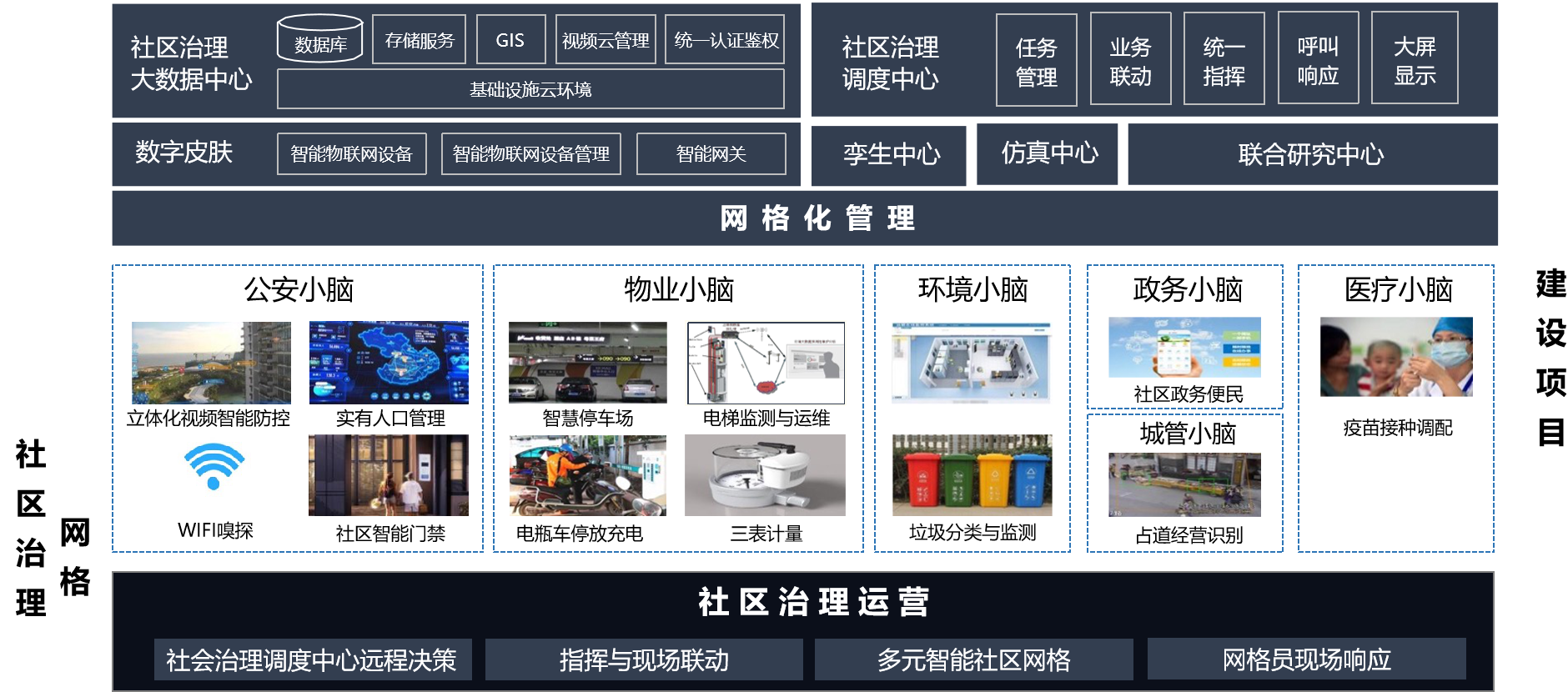
Task: Select the 大屏显示 box
Action: 1414,59
